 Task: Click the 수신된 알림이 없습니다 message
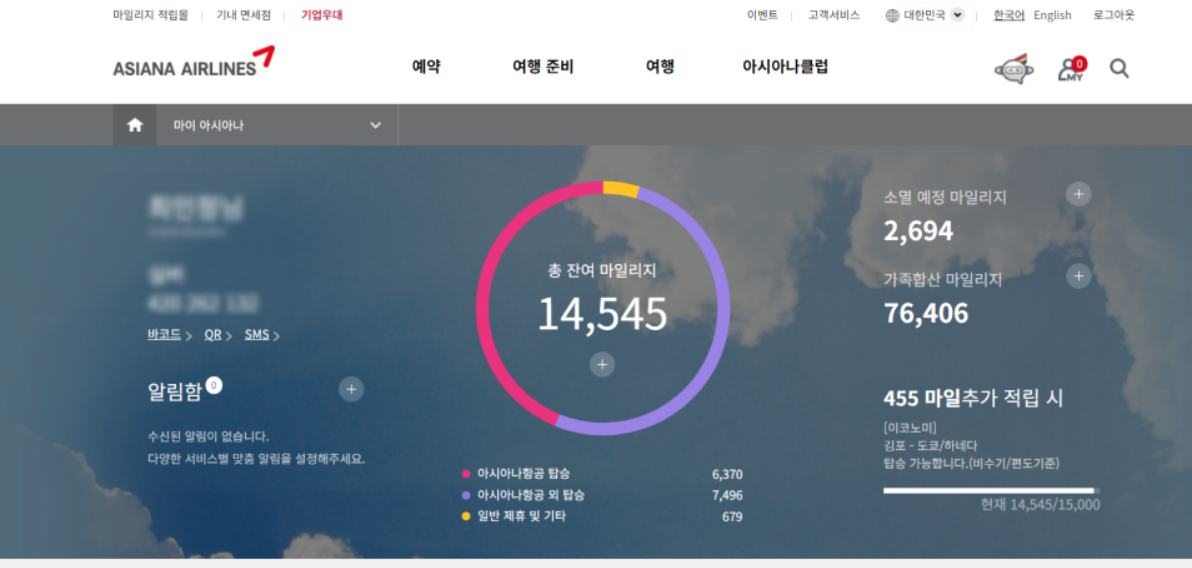(208, 436)
